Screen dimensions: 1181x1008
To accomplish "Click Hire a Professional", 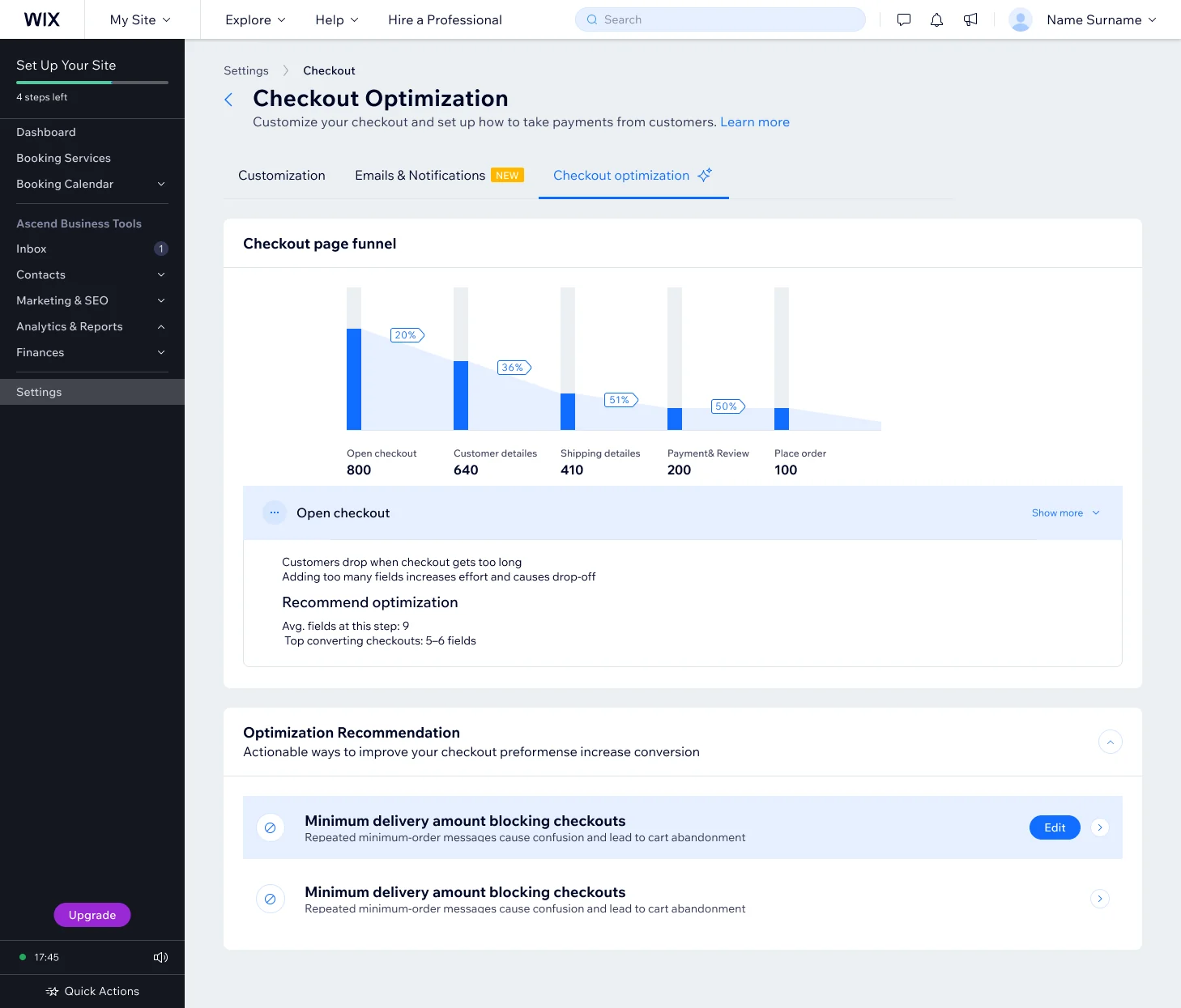I will pos(445,19).
